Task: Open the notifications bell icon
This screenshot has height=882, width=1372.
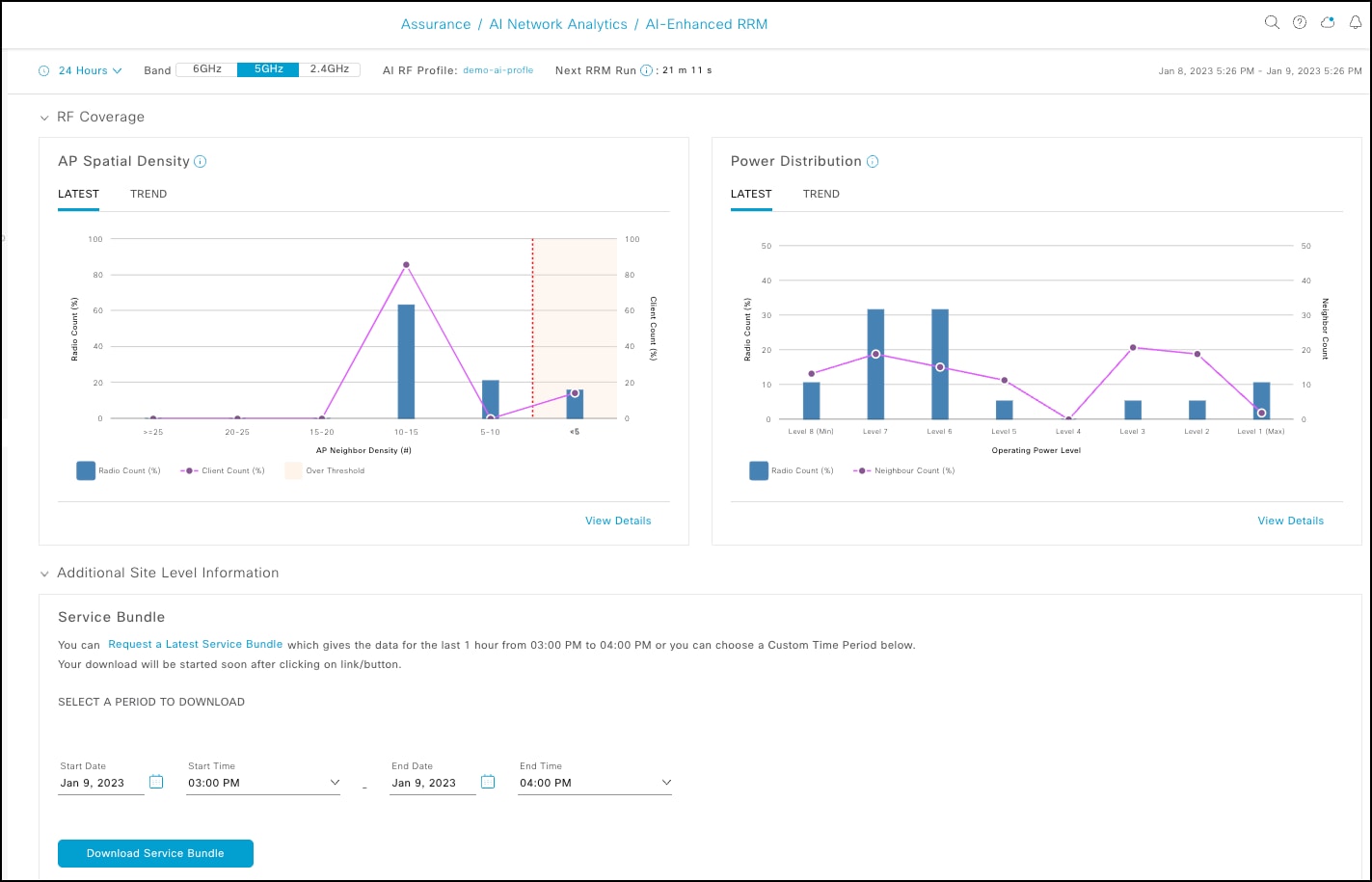Action: click(x=1355, y=23)
